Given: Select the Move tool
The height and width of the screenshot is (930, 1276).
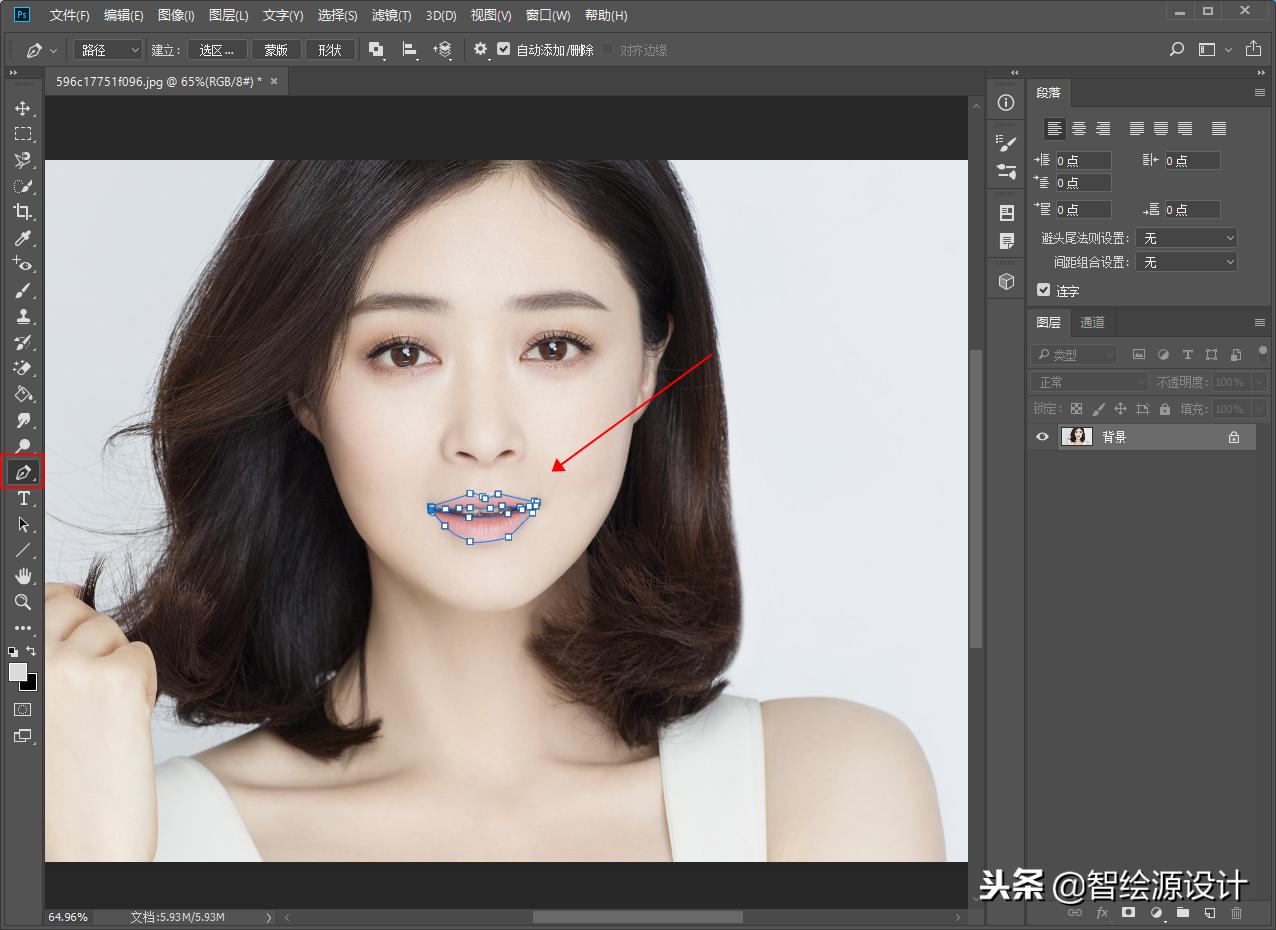Looking at the screenshot, I should (22, 108).
